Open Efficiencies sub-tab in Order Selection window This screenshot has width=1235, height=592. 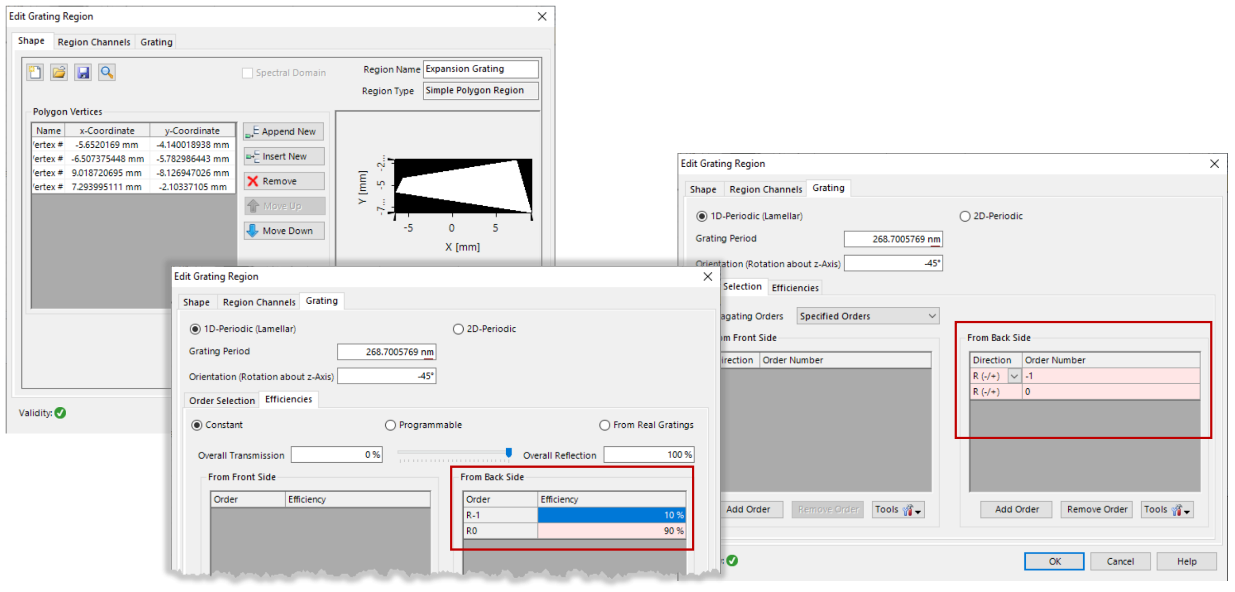(795, 287)
